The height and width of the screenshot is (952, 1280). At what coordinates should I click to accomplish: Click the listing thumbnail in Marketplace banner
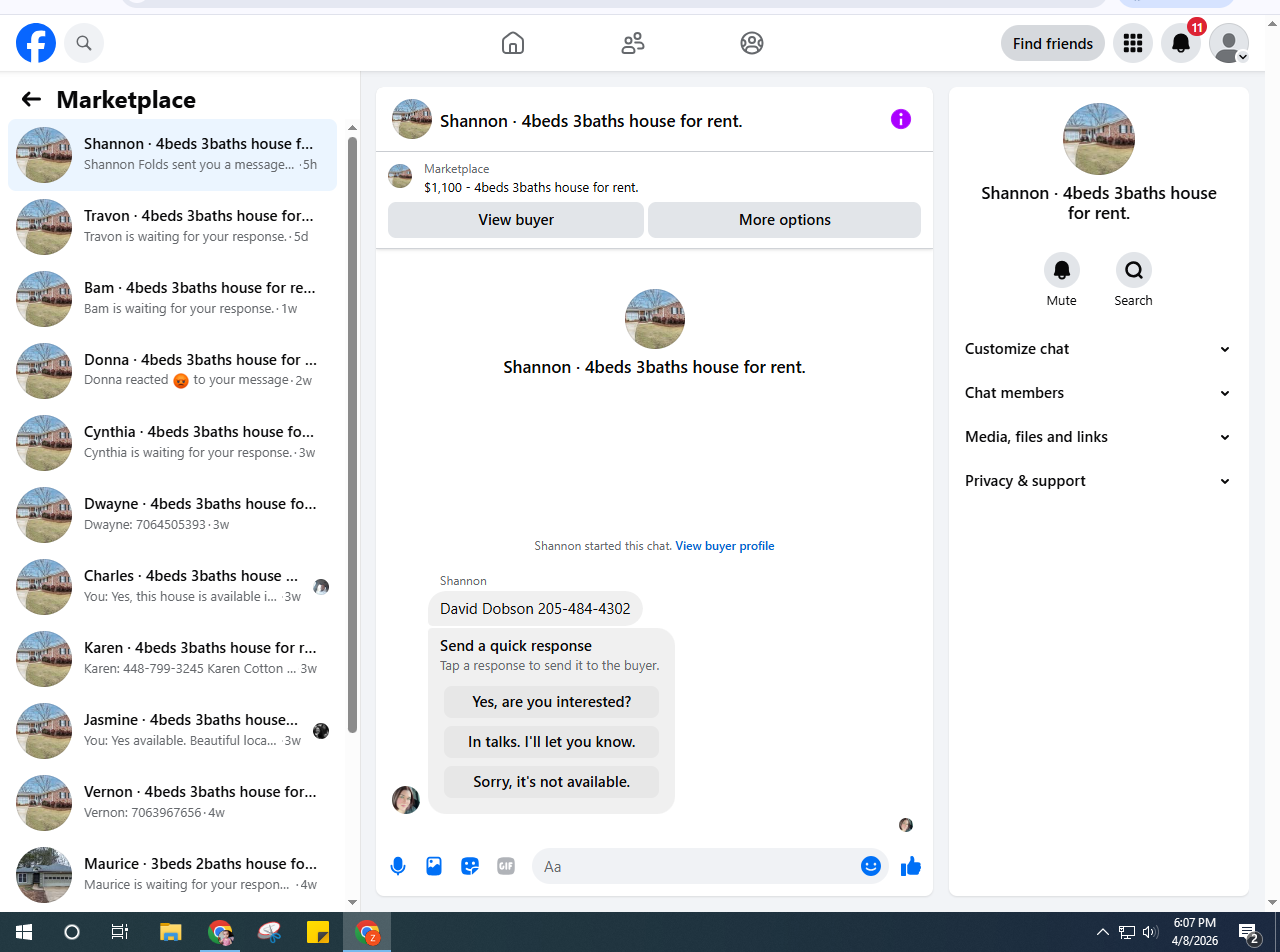tap(400, 176)
